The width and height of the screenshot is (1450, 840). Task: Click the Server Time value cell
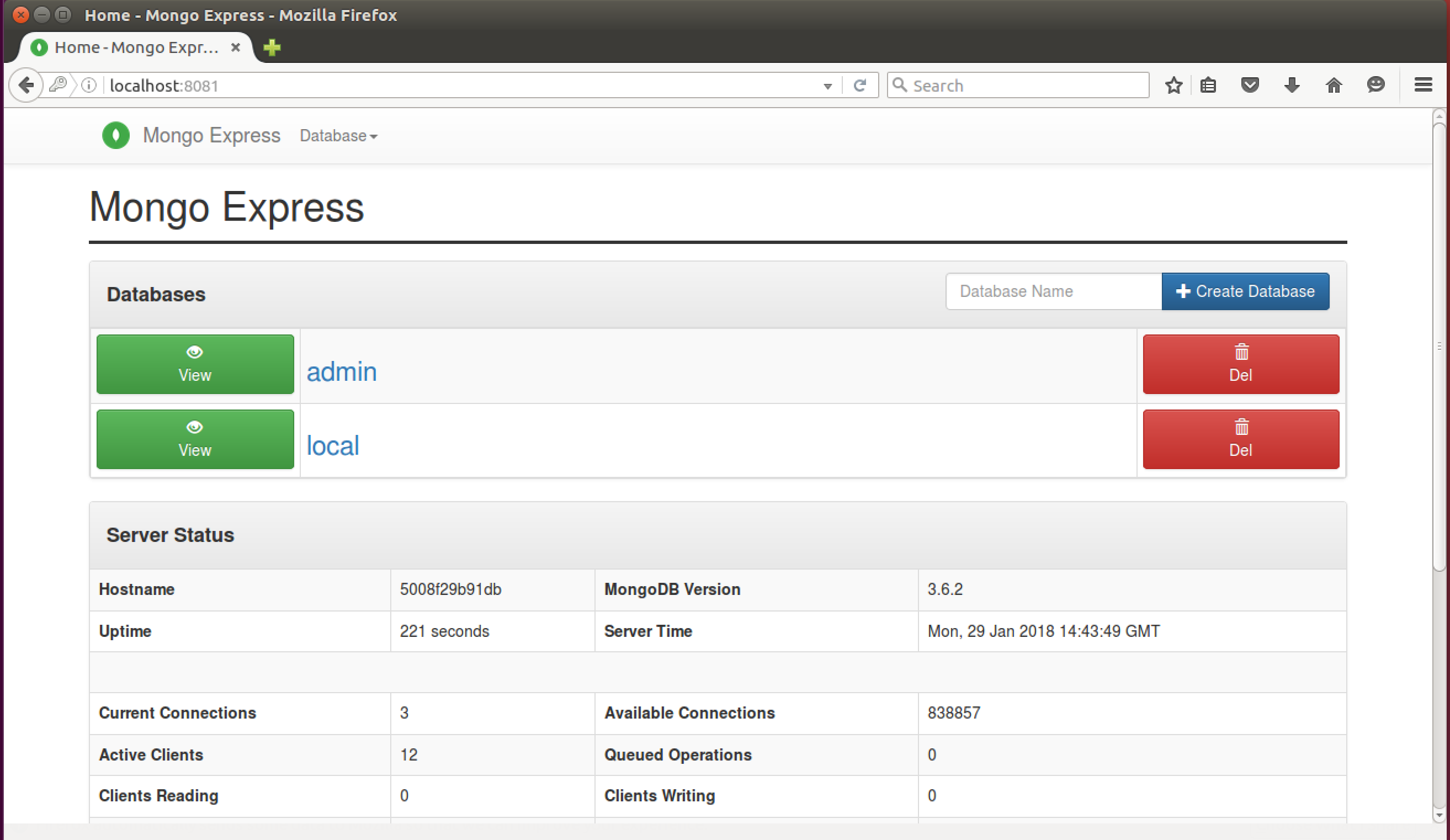(1132, 631)
